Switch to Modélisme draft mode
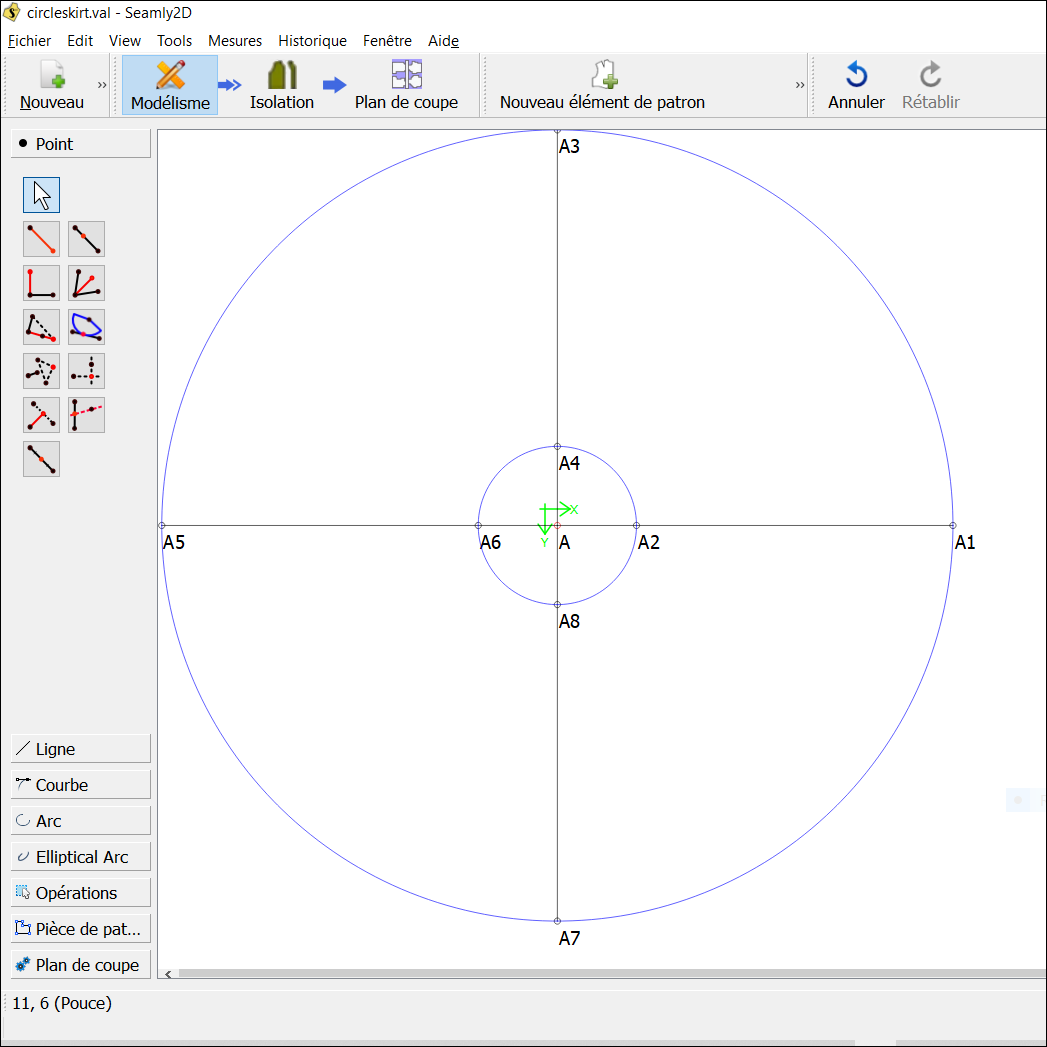 click(170, 85)
